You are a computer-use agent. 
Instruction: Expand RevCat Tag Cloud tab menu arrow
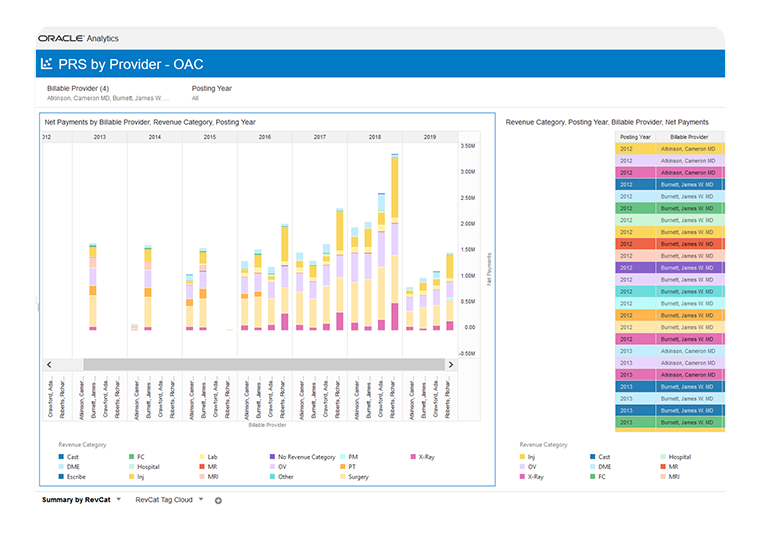pyautogui.click(x=201, y=499)
